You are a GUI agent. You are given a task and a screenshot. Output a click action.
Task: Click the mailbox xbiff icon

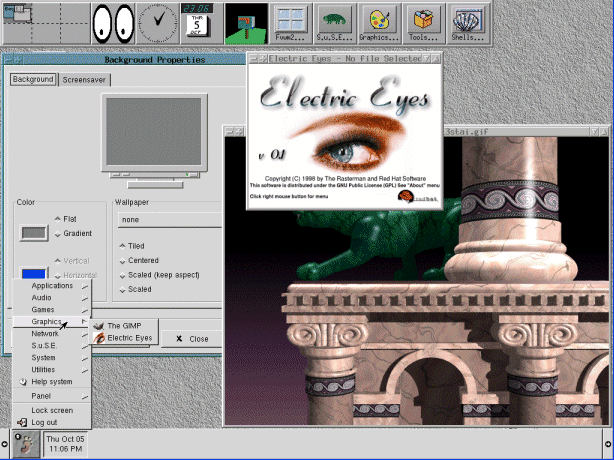pos(246,23)
